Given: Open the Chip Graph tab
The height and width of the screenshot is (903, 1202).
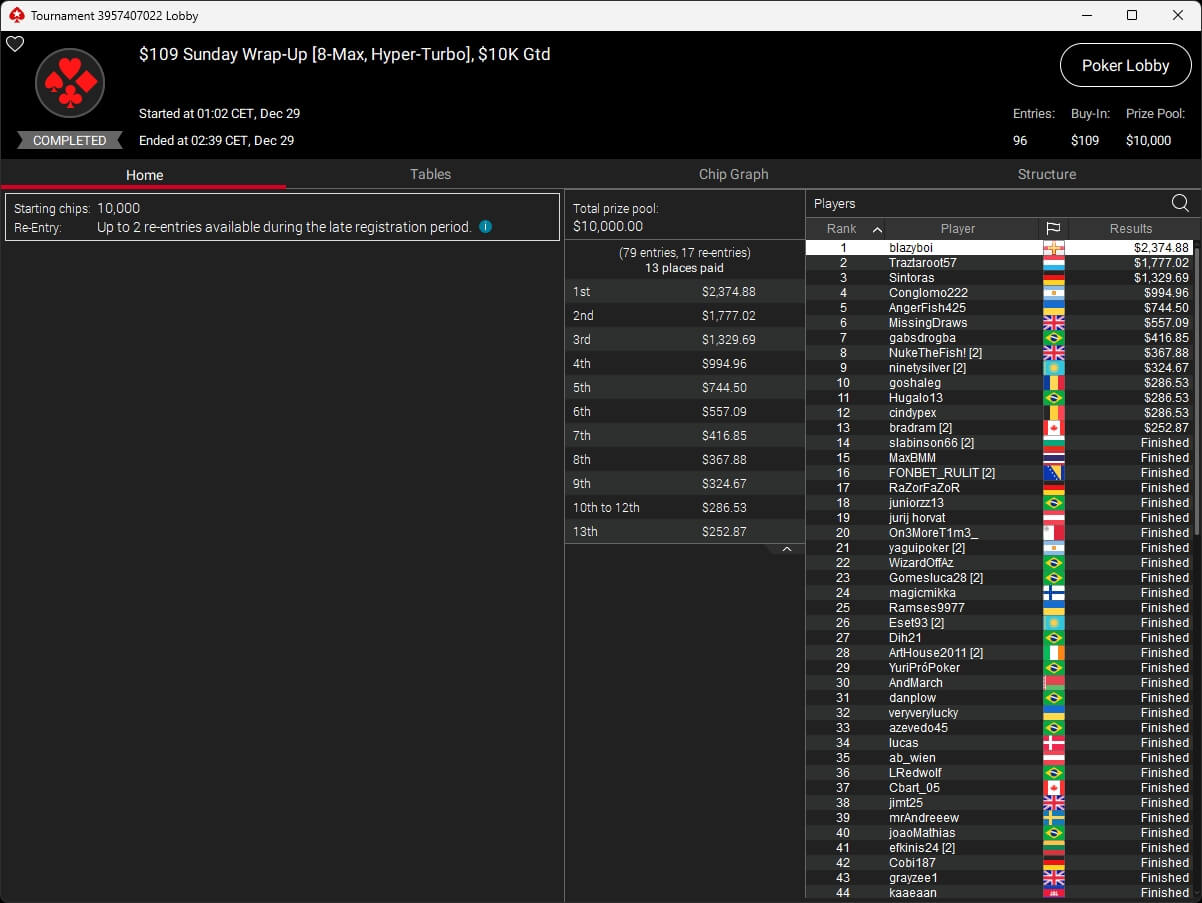Looking at the screenshot, I should 733,174.
